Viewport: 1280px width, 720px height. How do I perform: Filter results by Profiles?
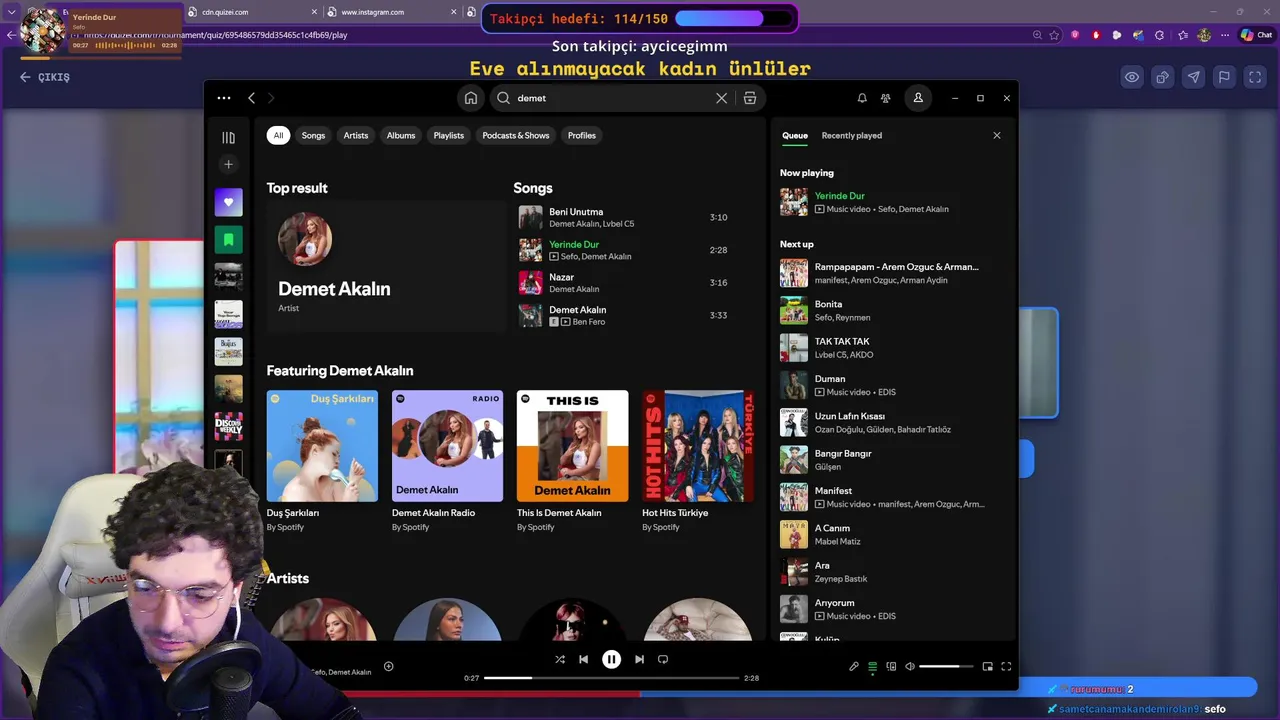point(582,135)
